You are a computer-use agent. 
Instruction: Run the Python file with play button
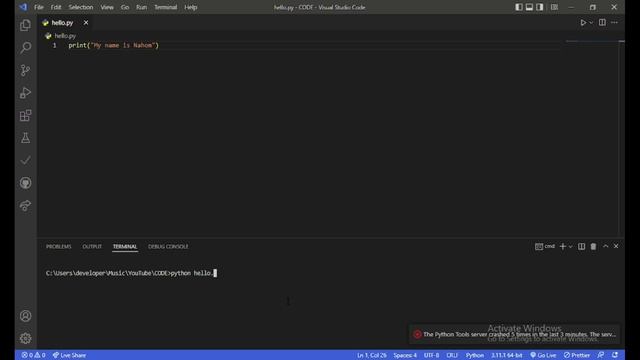pyautogui.click(x=583, y=23)
